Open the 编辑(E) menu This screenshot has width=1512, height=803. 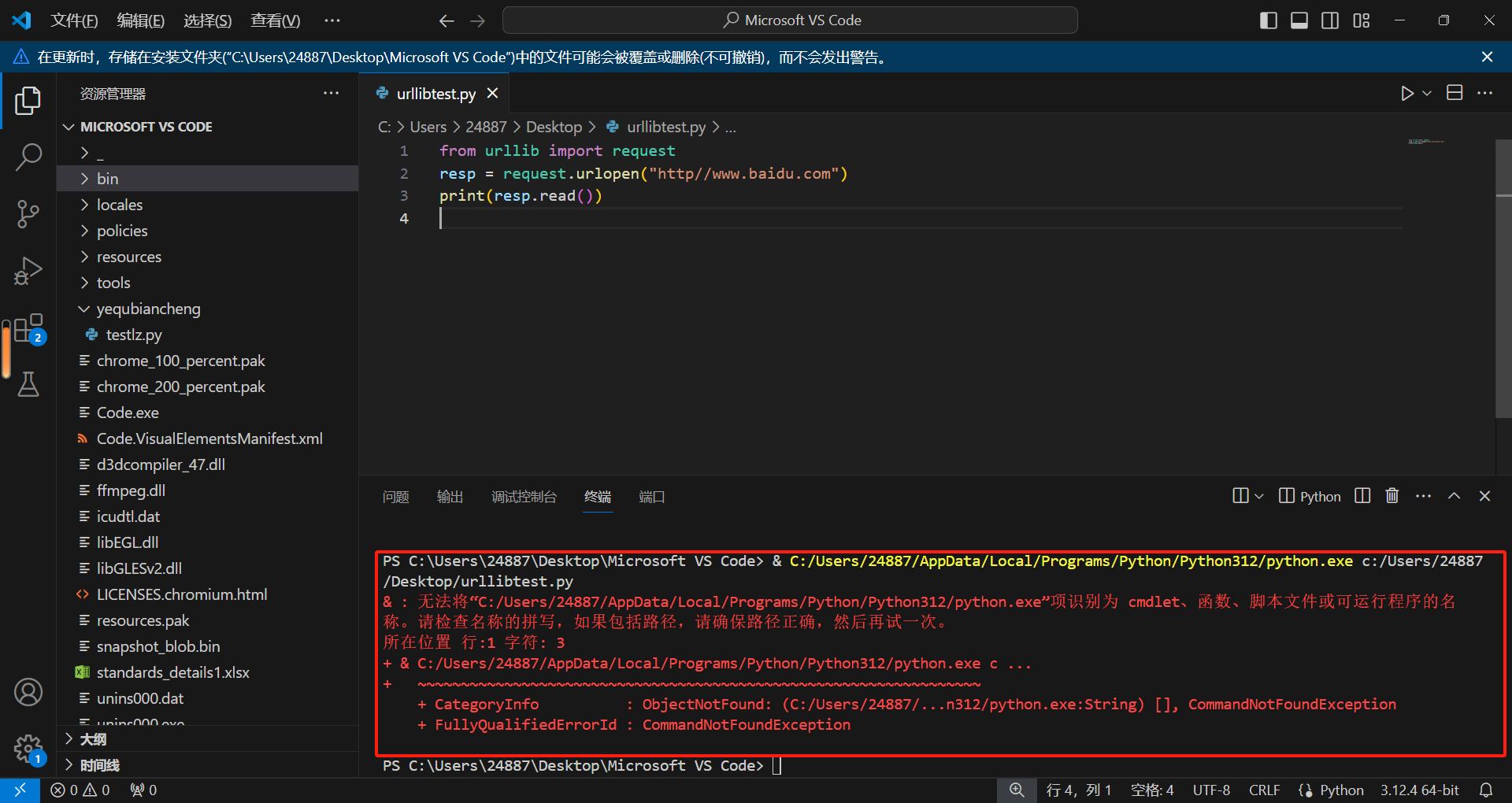[x=140, y=20]
